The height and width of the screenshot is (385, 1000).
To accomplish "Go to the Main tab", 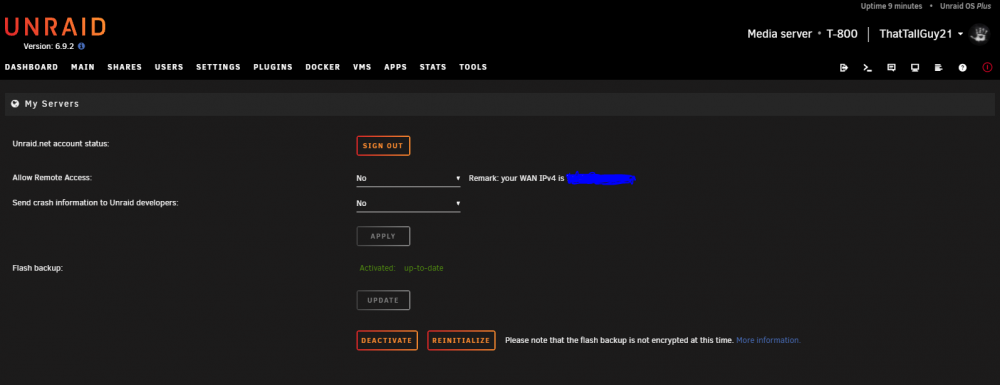I will pyautogui.click(x=83, y=67).
